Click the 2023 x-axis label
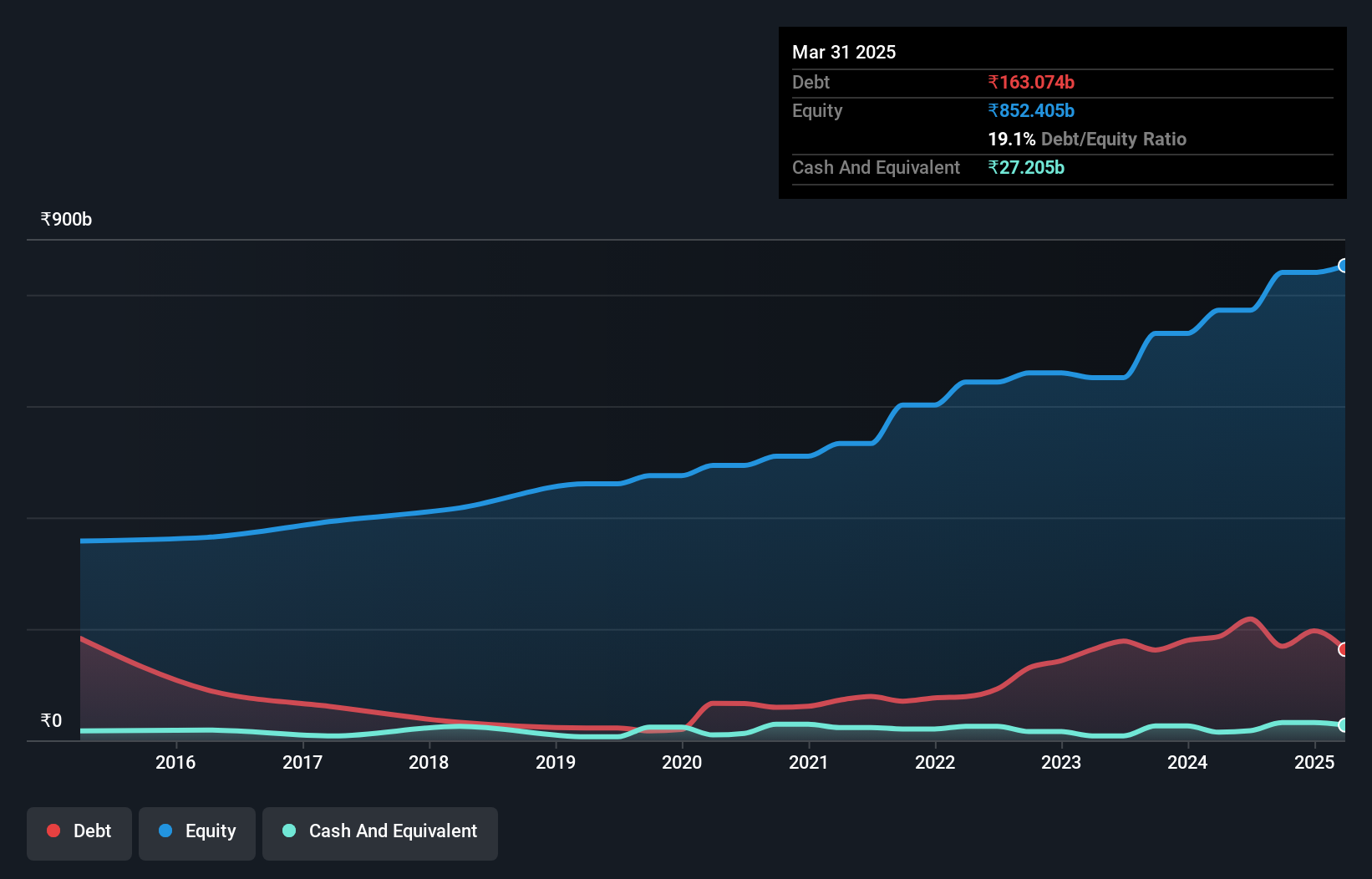1372x879 pixels. [1061, 762]
